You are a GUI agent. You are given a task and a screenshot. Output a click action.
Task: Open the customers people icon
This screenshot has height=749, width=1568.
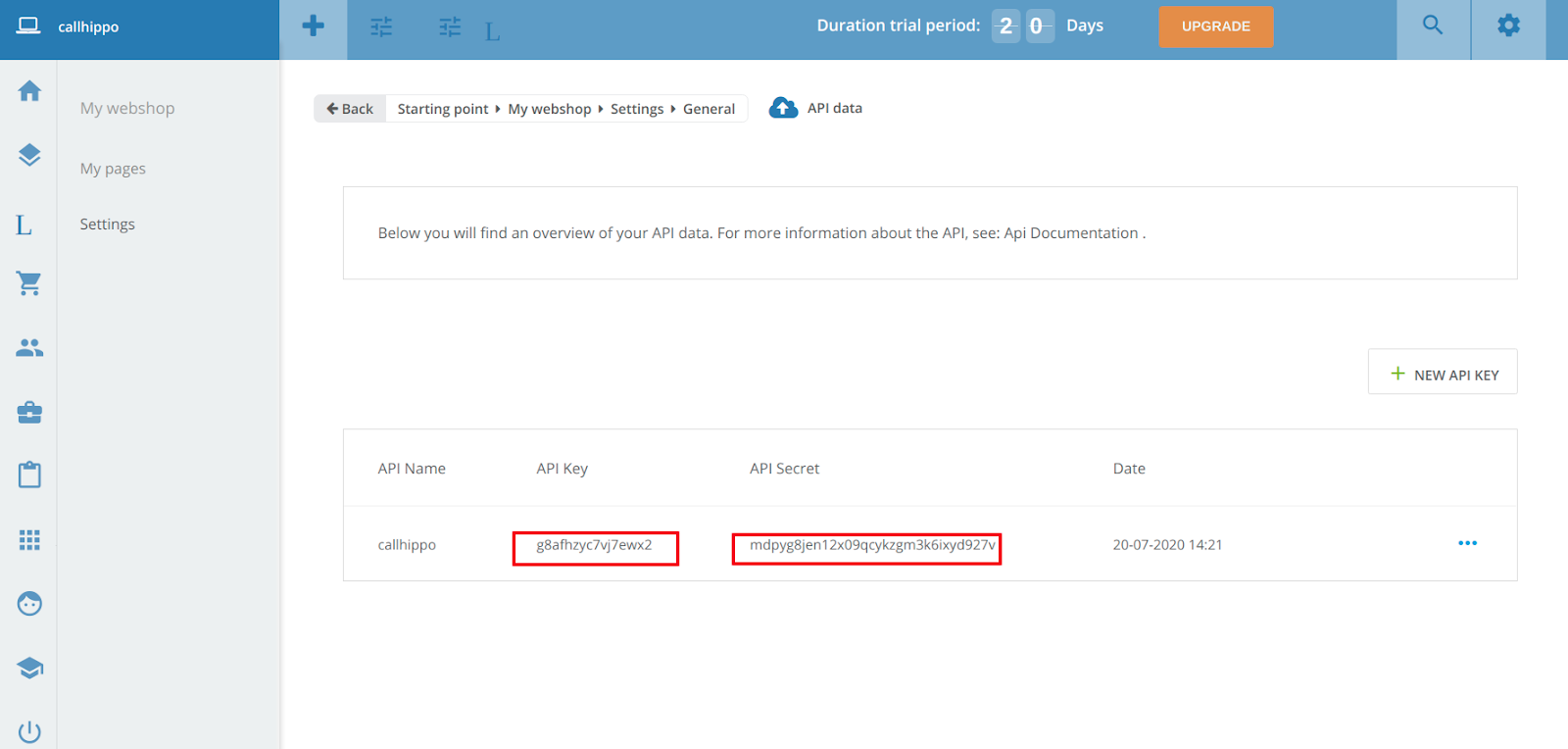29,348
